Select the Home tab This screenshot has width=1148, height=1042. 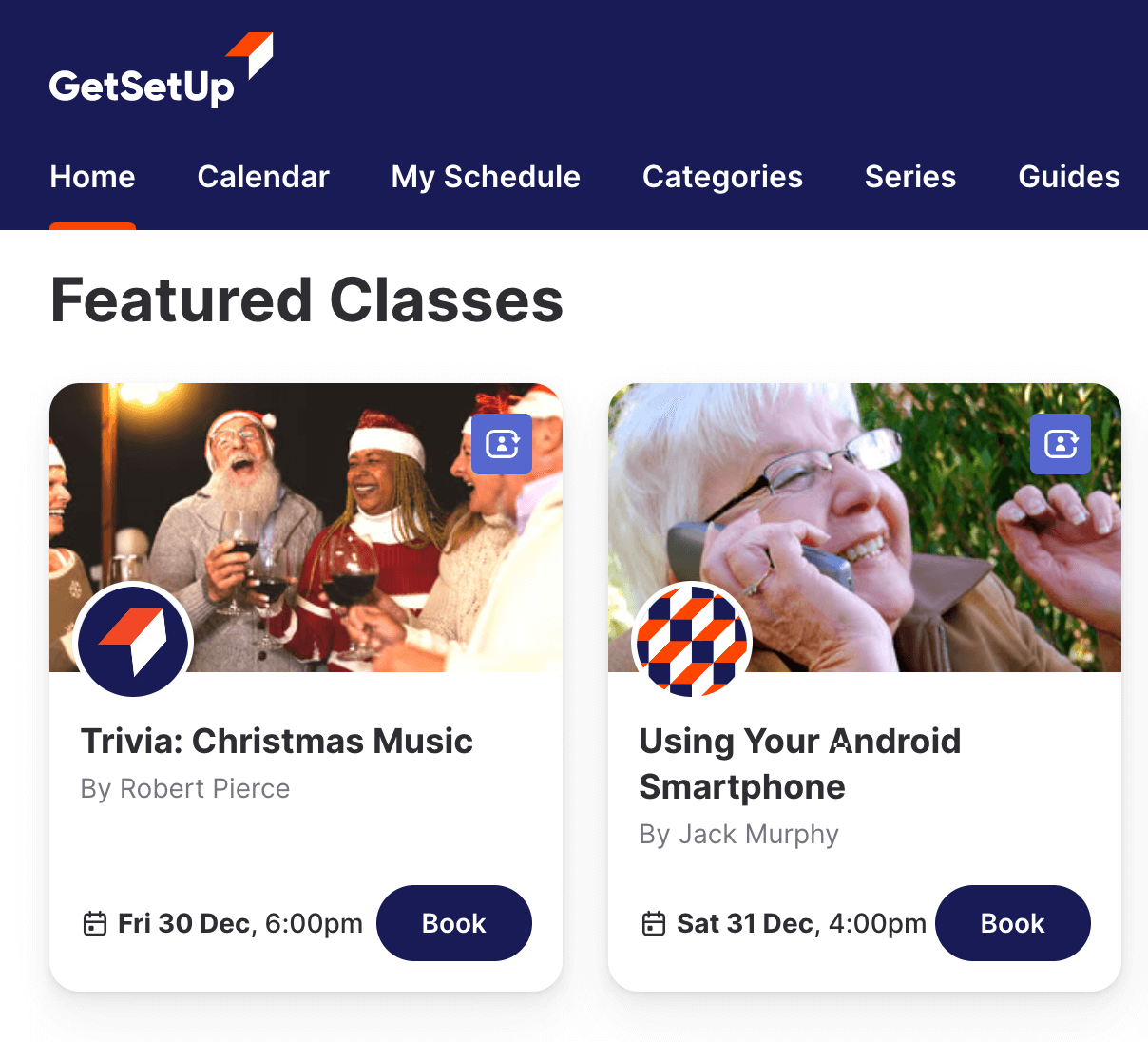click(92, 177)
